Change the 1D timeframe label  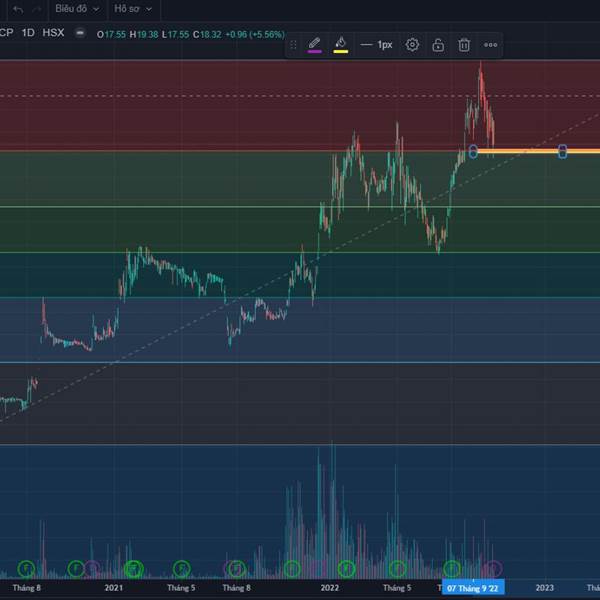point(28,33)
